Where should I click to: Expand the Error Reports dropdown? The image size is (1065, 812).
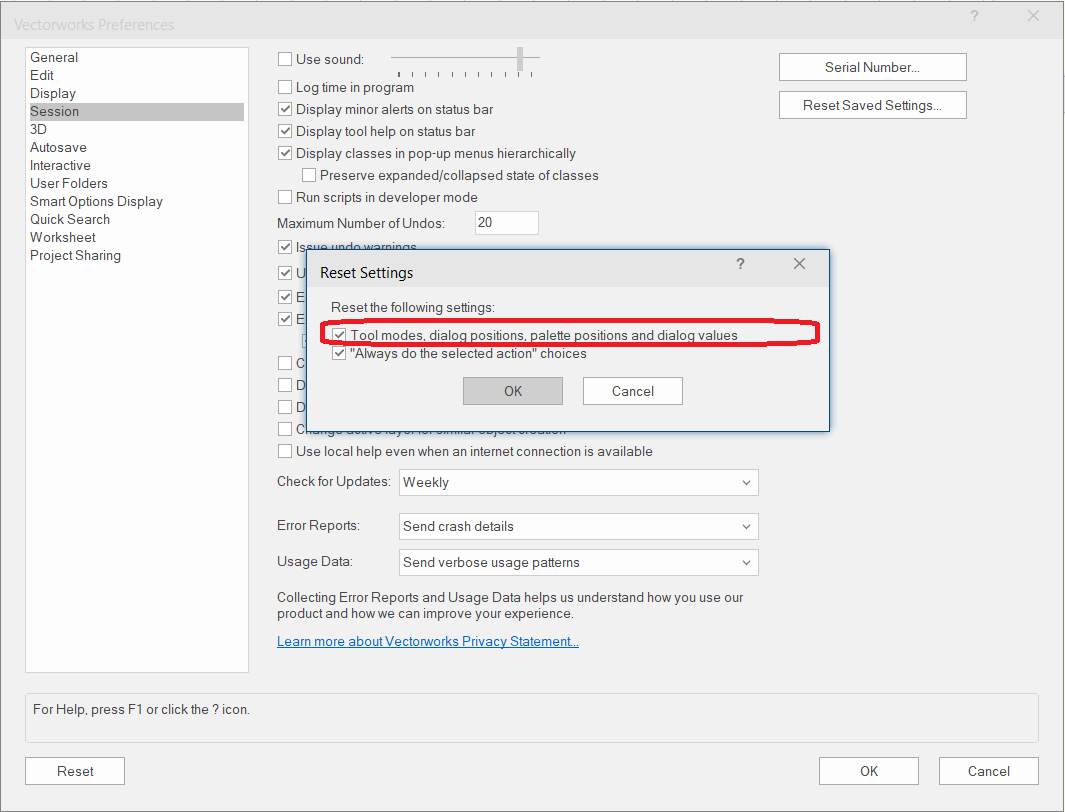578,526
